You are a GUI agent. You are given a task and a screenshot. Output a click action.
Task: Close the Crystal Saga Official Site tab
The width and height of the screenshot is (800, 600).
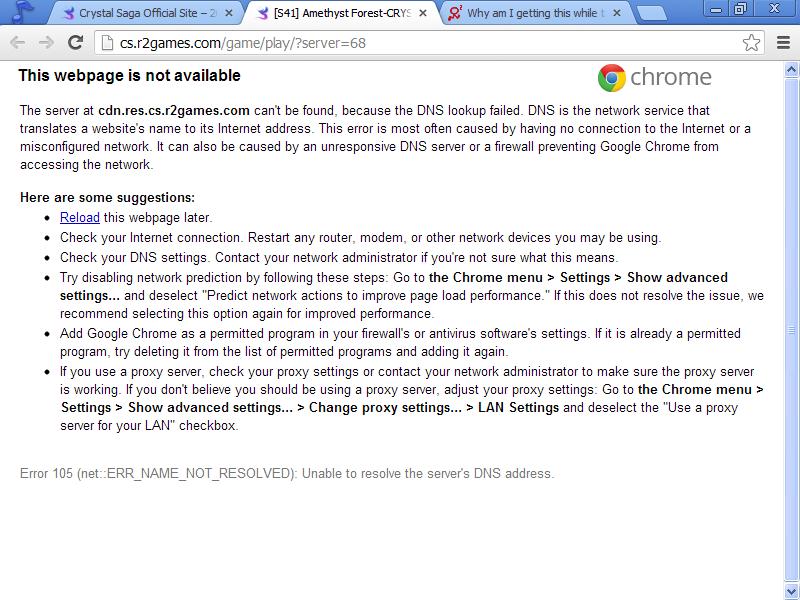click(231, 14)
